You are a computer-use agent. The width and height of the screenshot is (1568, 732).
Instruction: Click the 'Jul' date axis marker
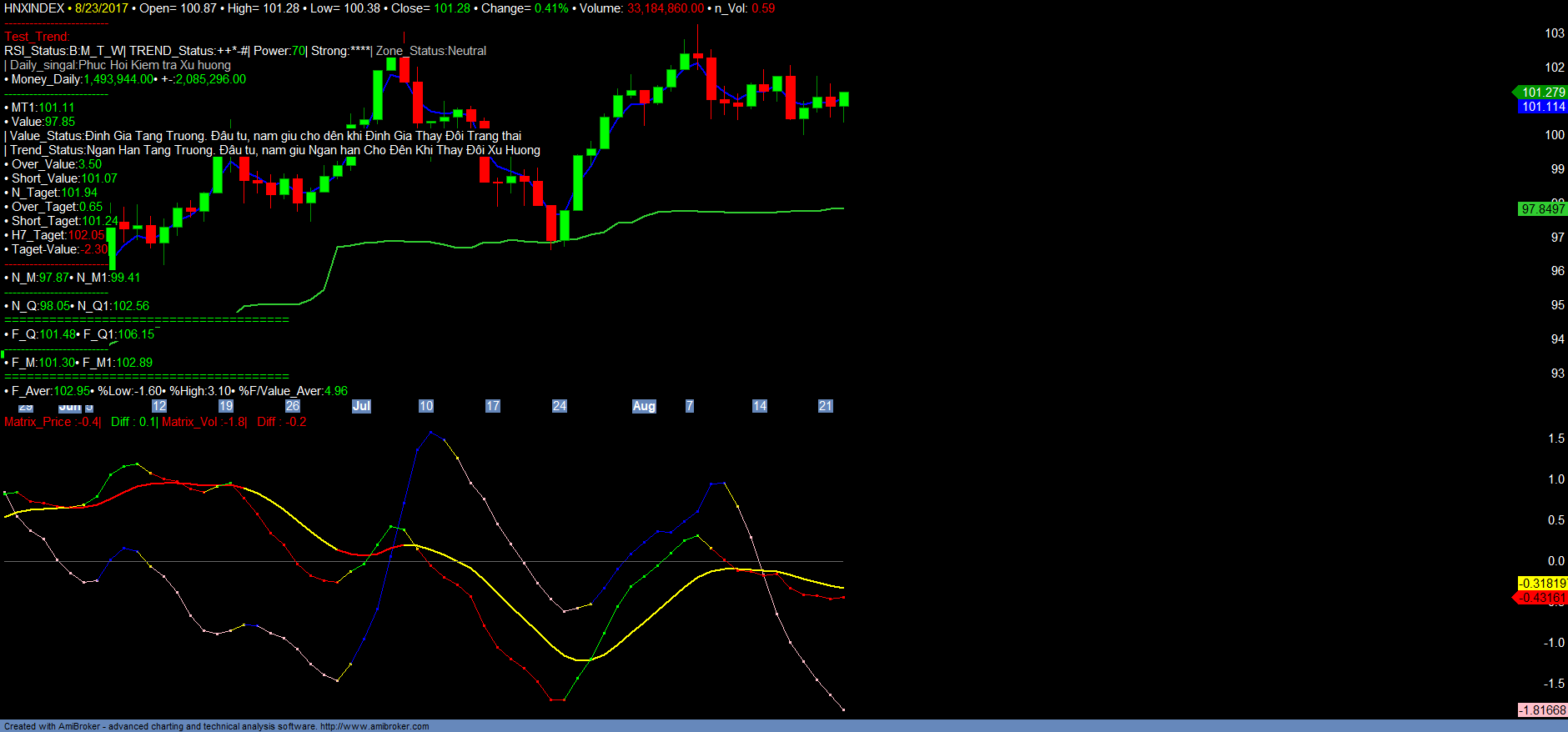[x=361, y=406]
